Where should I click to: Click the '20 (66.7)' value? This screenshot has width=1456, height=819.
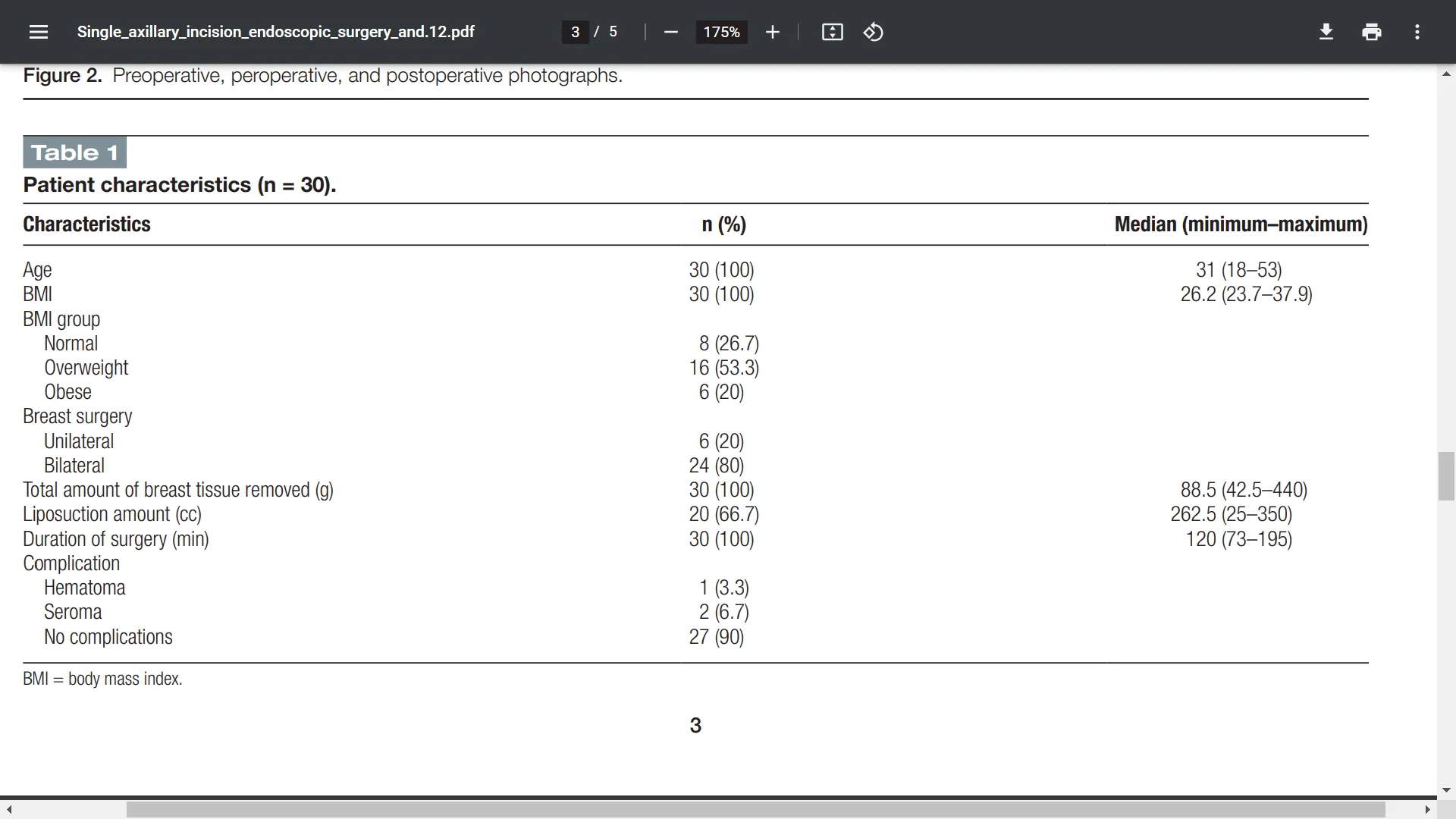pos(724,514)
